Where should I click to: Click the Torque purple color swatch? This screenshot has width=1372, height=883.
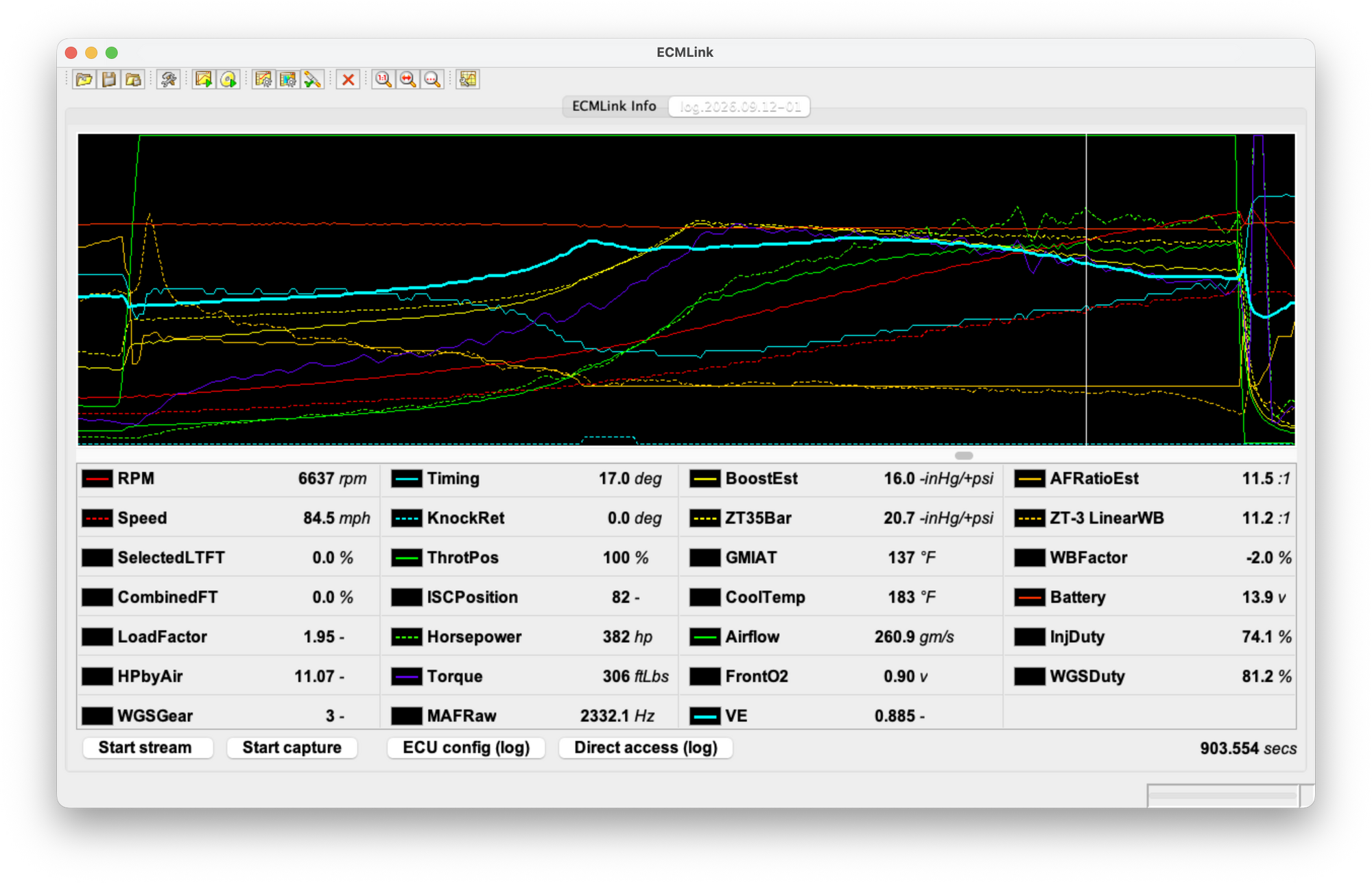pos(407,676)
